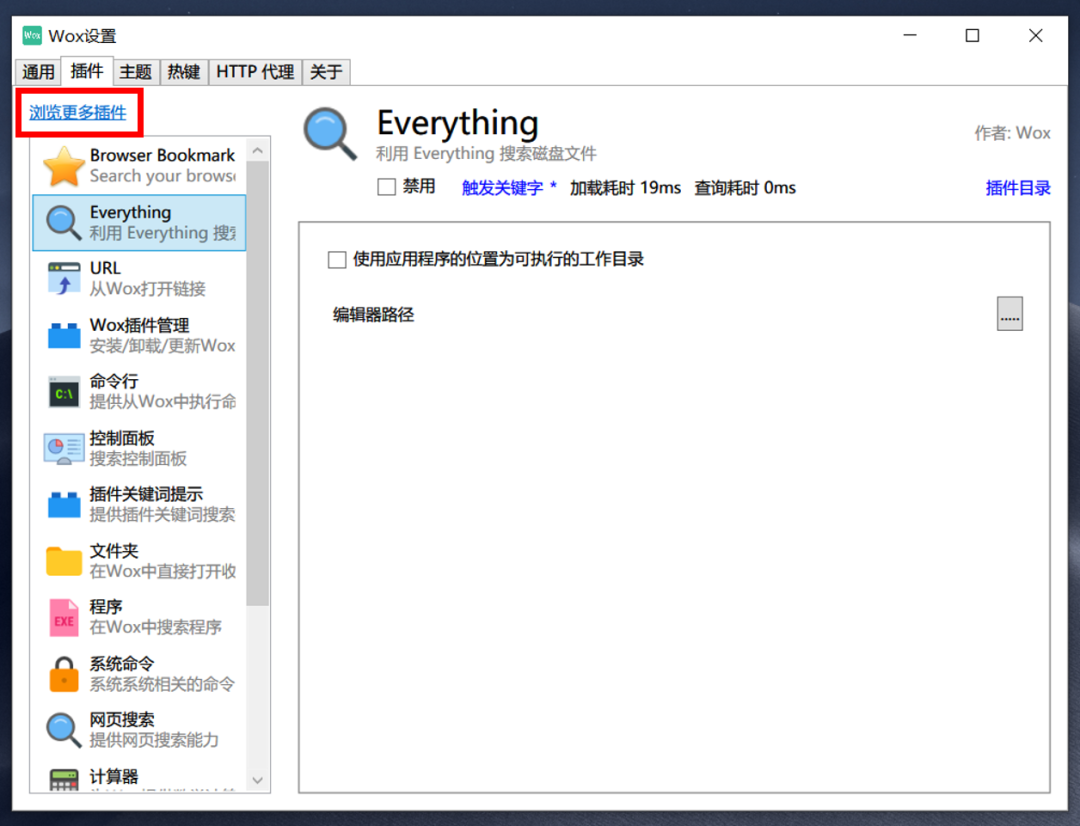
Task: Click the Wox插件管理 blue block icon
Action: [63, 335]
